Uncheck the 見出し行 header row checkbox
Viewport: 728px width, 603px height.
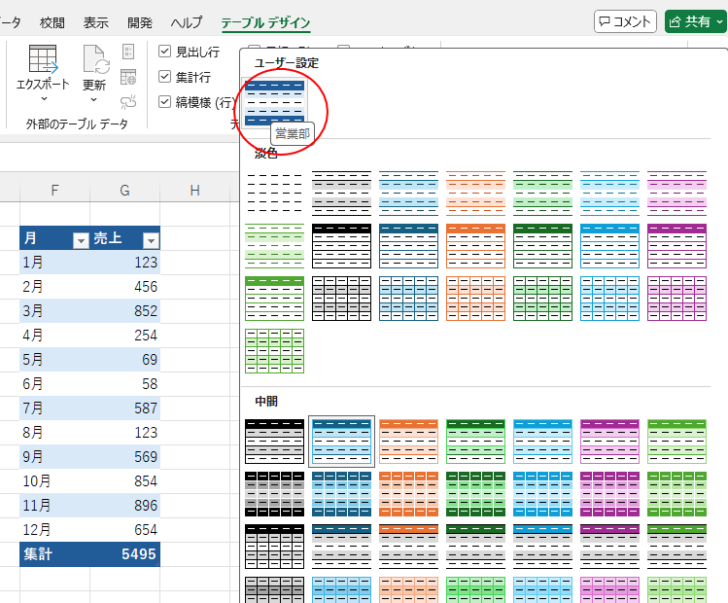click(x=165, y=52)
